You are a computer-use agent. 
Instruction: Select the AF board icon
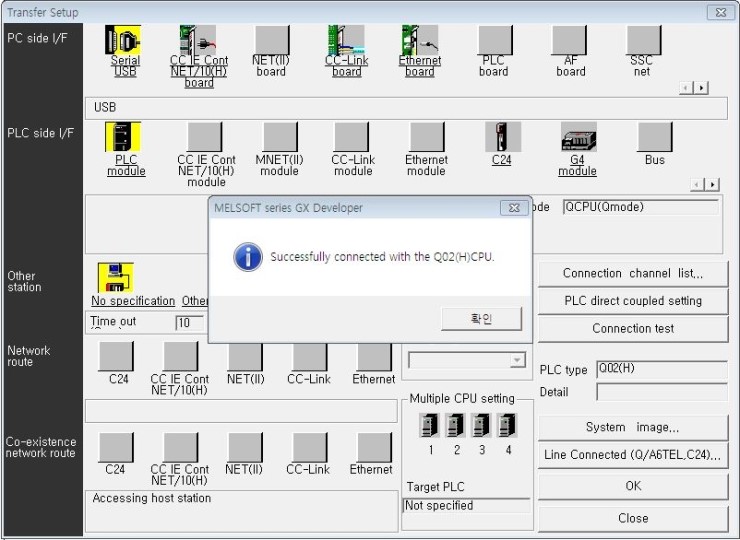(x=569, y=40)
